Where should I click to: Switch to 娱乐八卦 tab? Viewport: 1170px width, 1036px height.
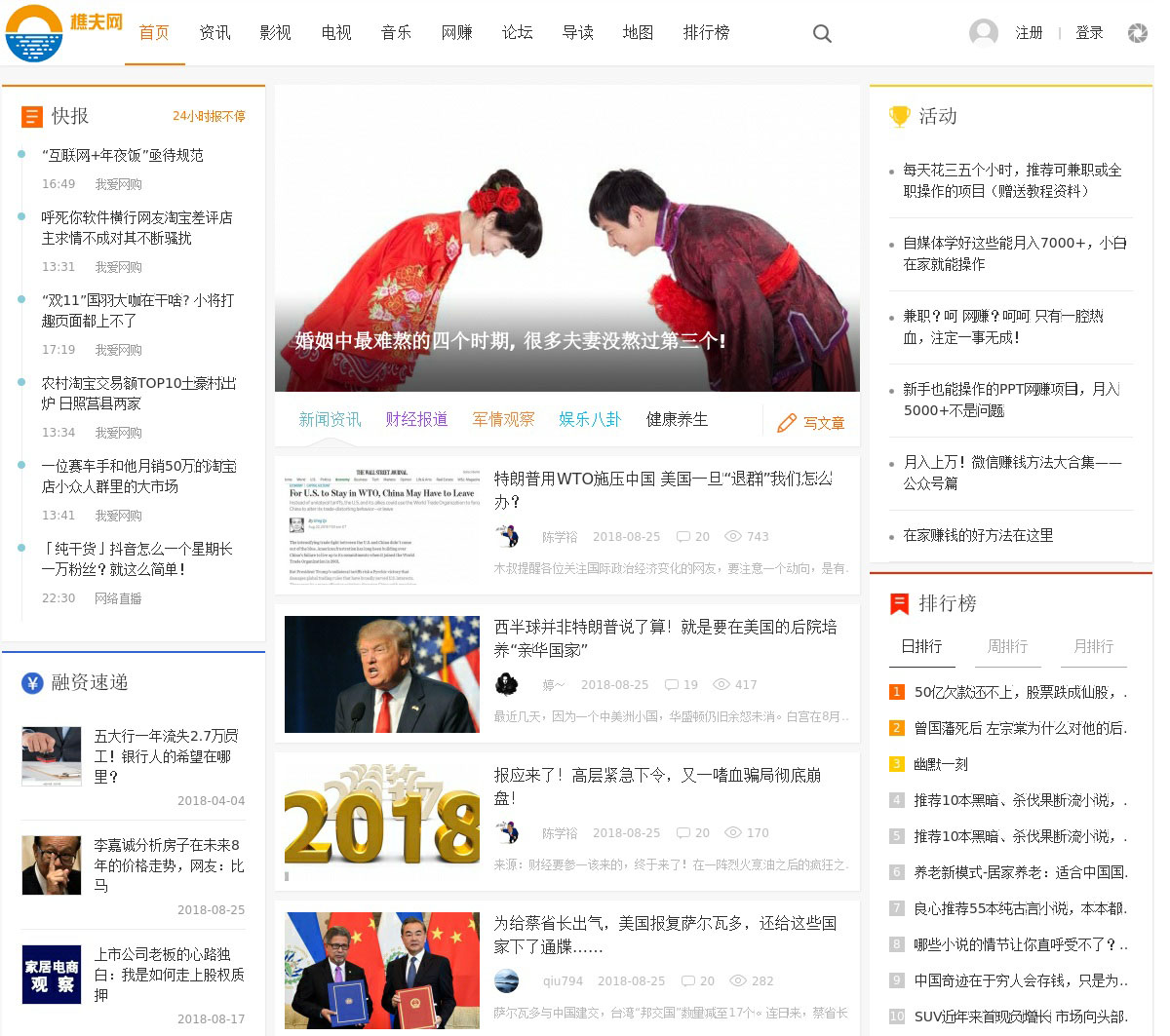(x=590, y=420)
